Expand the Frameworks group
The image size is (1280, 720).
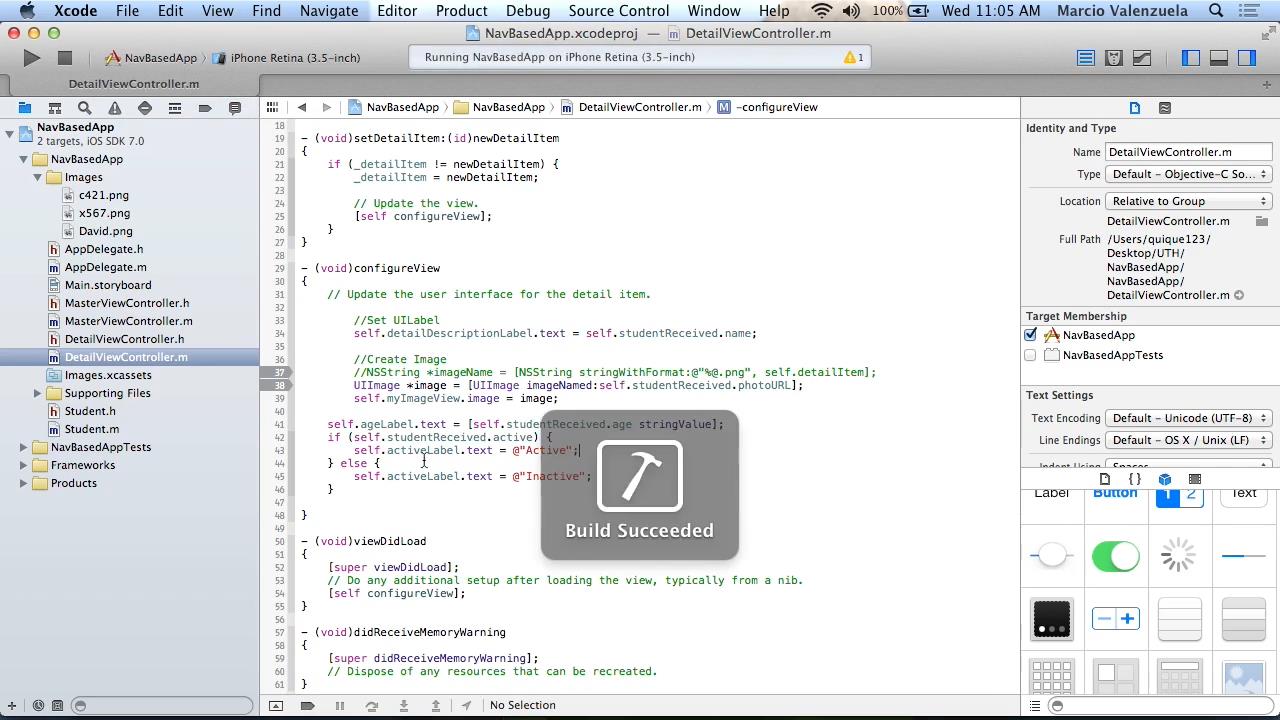pos(23,465)
